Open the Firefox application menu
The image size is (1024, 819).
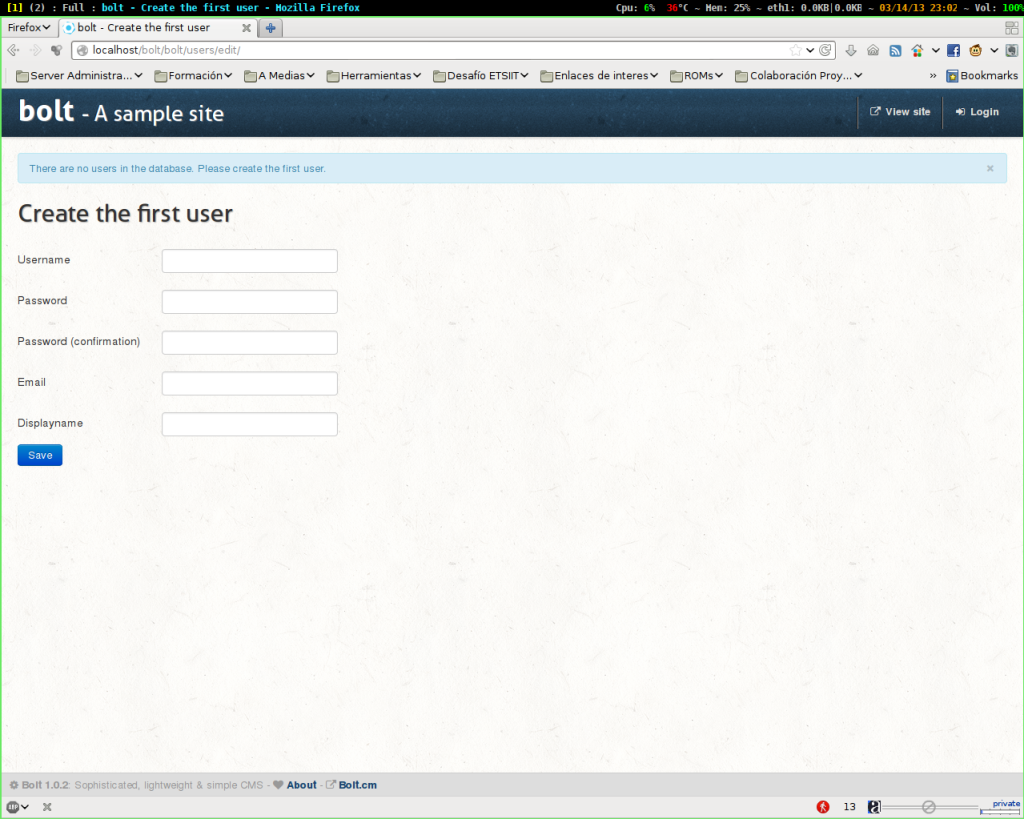click(29, 27)
